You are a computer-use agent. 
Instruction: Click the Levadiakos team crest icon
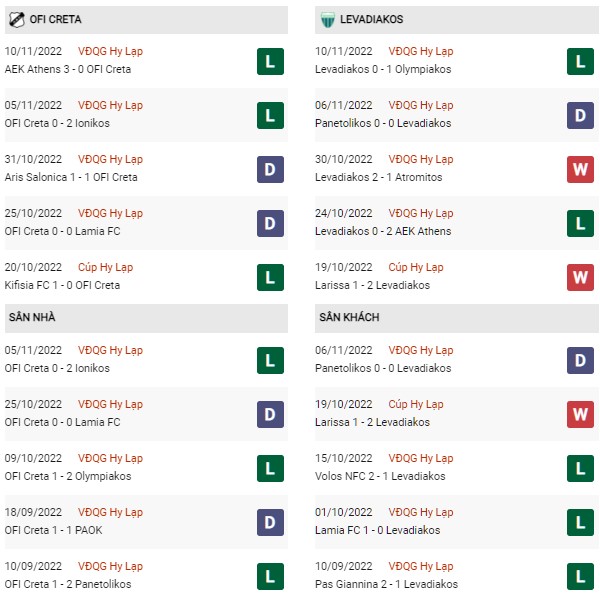coord(328,20)
